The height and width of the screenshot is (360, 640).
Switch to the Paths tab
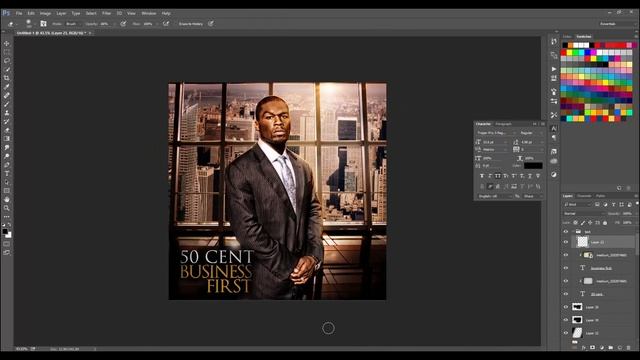(600, 196)
